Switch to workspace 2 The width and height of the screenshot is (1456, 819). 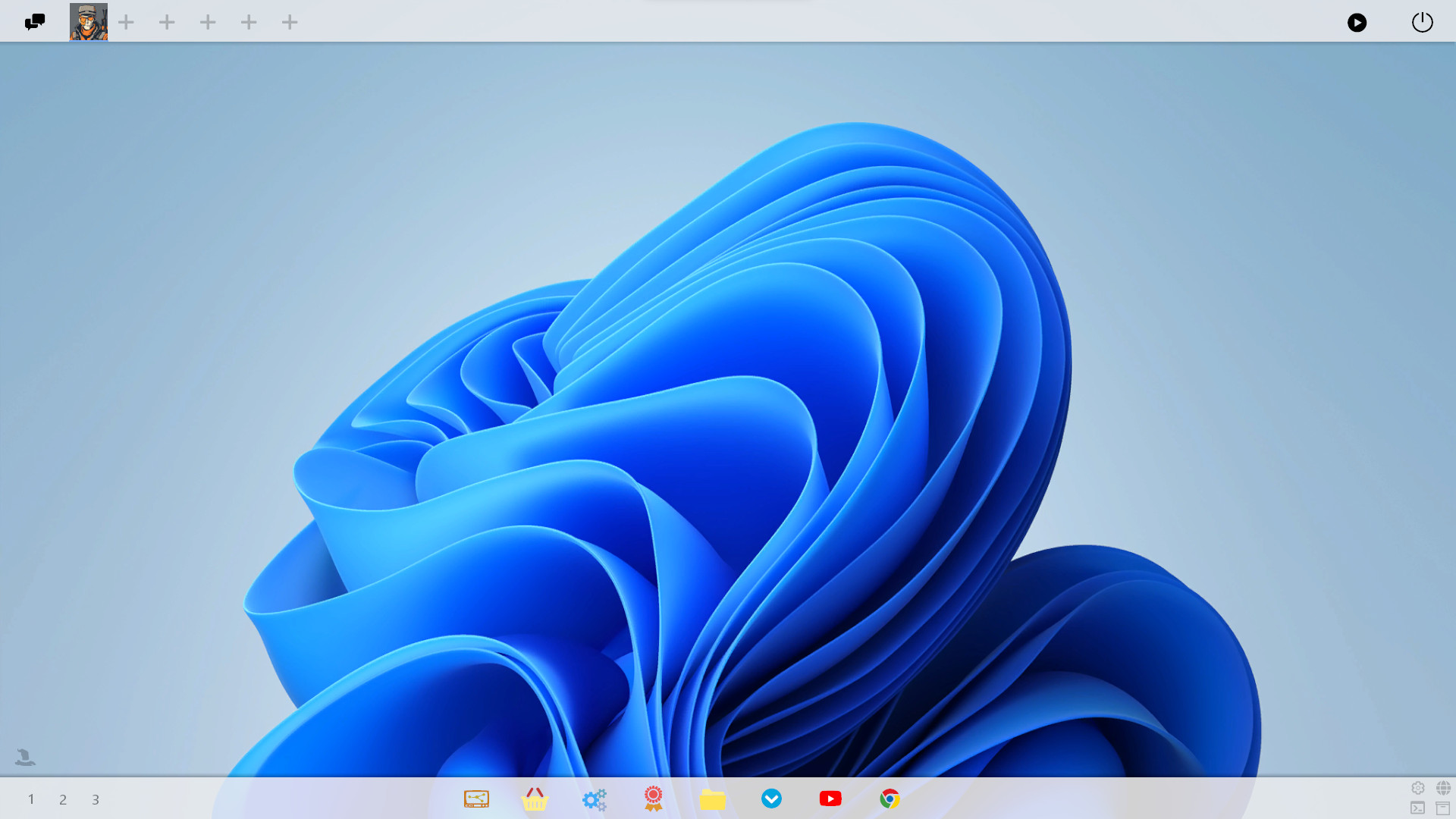[x=63, y=799]
